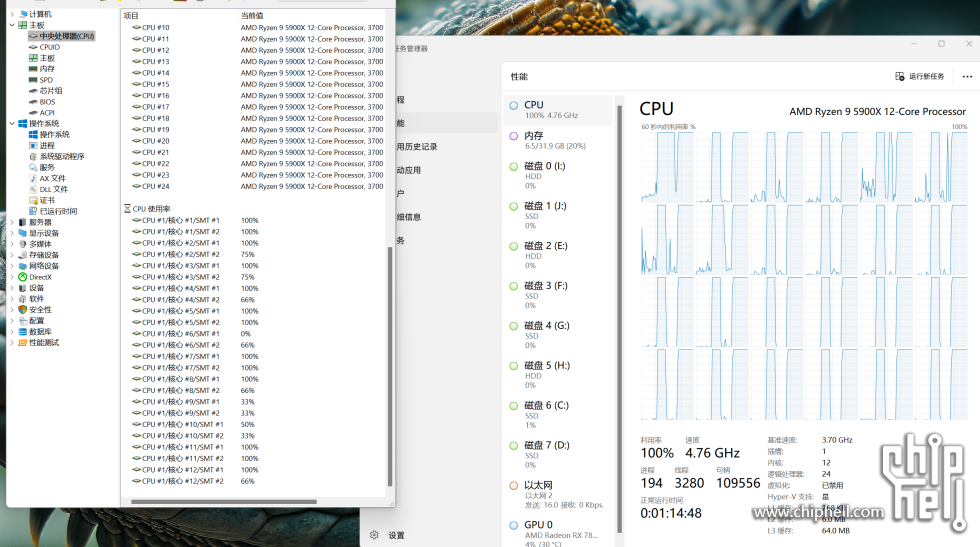Select 磁盘 6 (C:) in the performance list
The width and height of the screenshot is (980, 547).
click(558, 416)
